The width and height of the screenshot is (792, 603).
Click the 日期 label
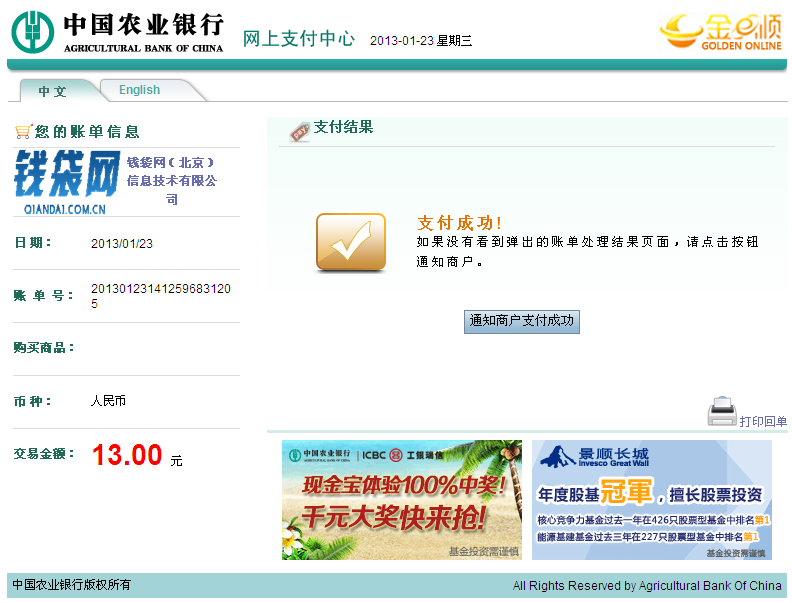click(33, 243)
